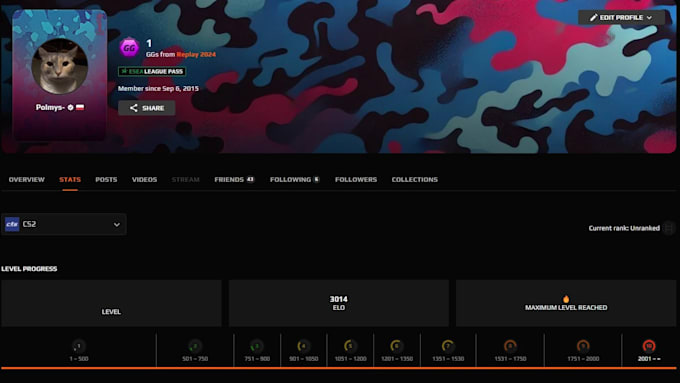Click the level 5 skill icon

click(350, 346)
